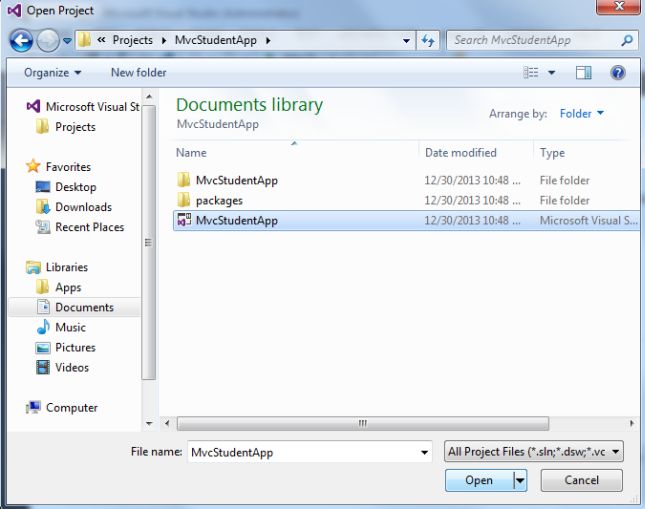
Task: Sort by Name column header
Action: [x=191, y=153]
